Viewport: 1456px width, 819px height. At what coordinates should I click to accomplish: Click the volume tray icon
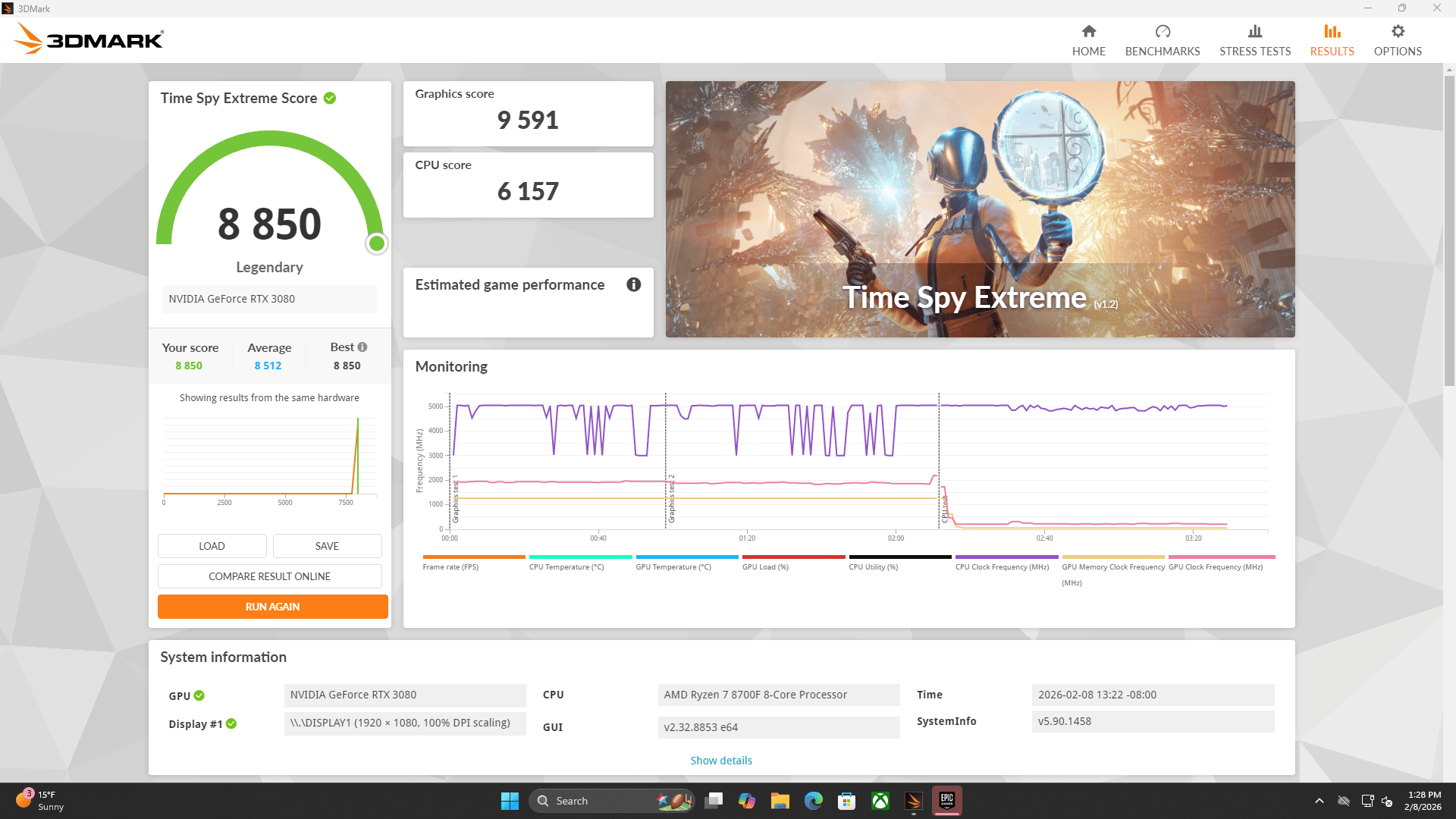click(x=1387, y=801)
